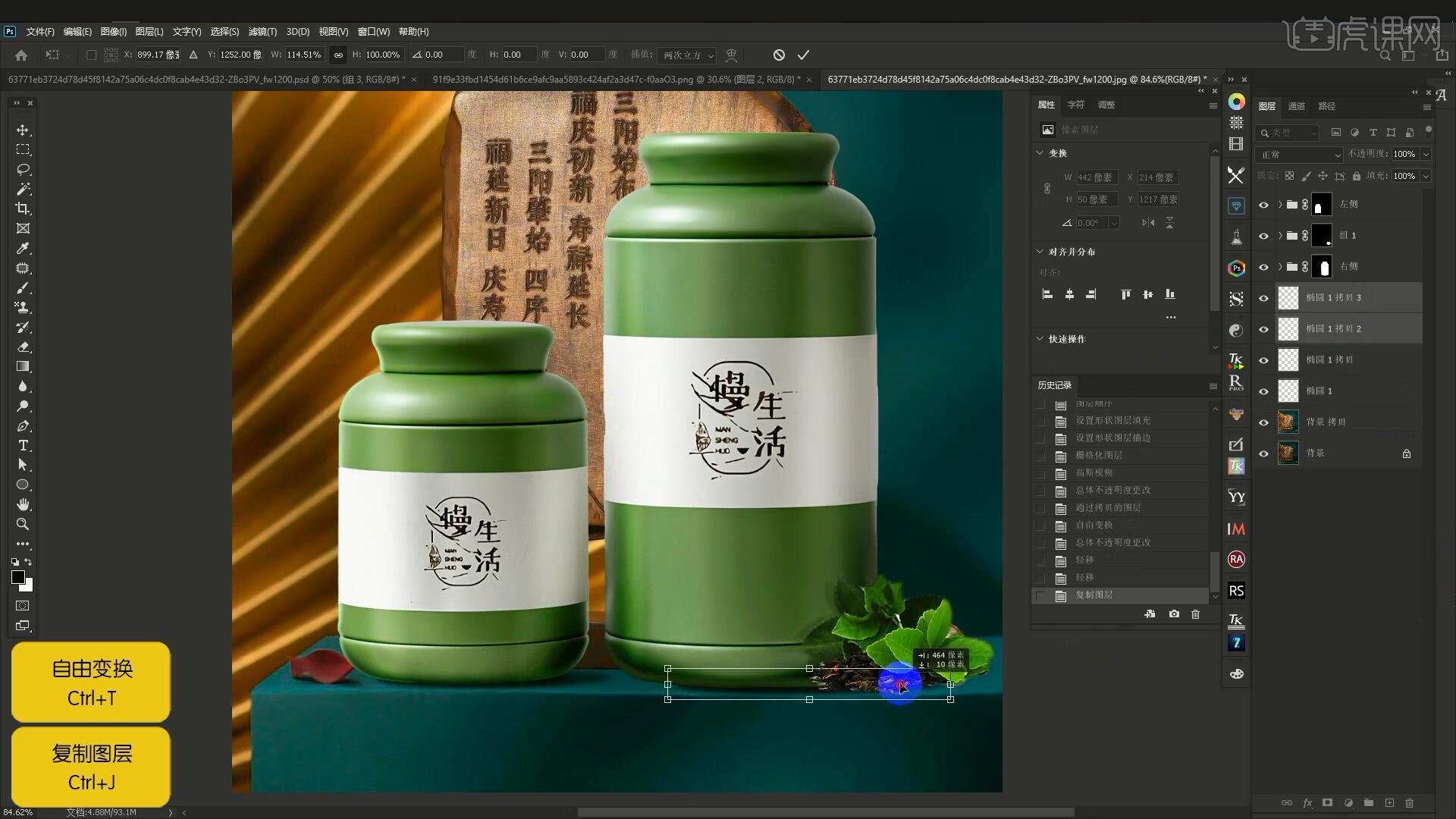Screen dimensions: 1456x819
Task: Select the Move tool
Action: pos(23,130)
